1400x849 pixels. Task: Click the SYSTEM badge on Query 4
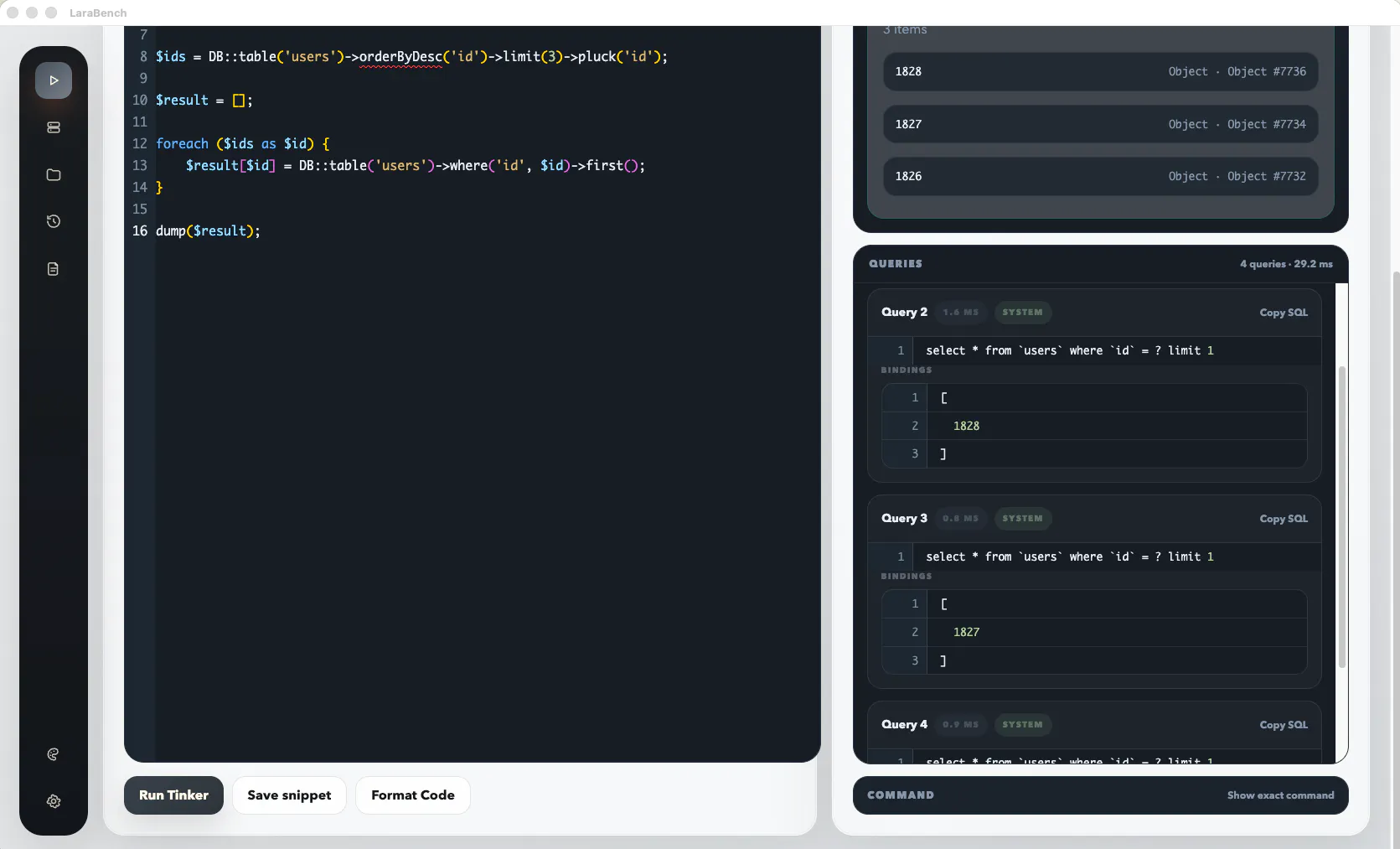click(x=1022, y=725)
